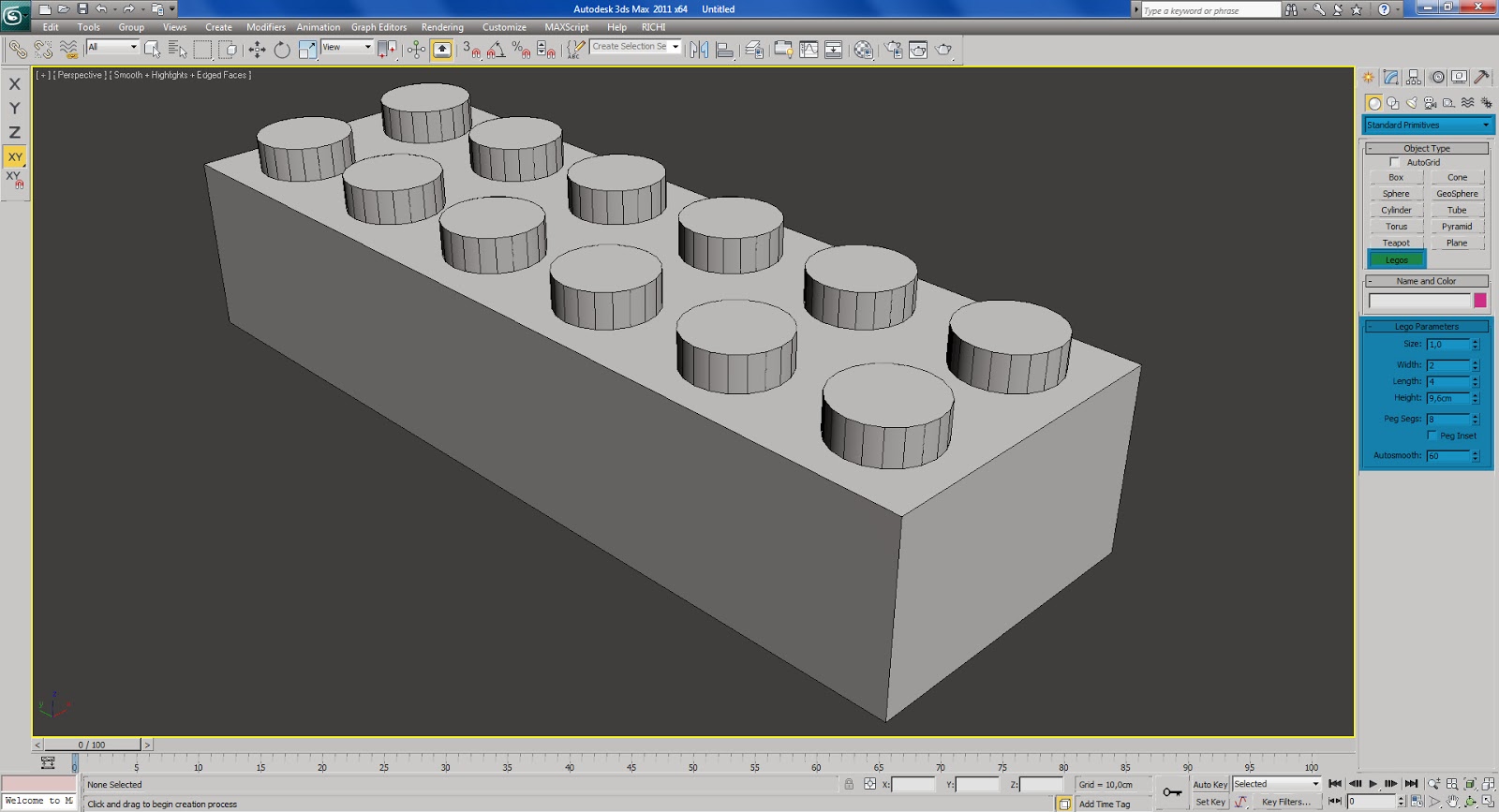Viewport: 1499px width, 812px height.
Task: Enable the AutoGrid checkbox
Action: (x=1394, y=162)
